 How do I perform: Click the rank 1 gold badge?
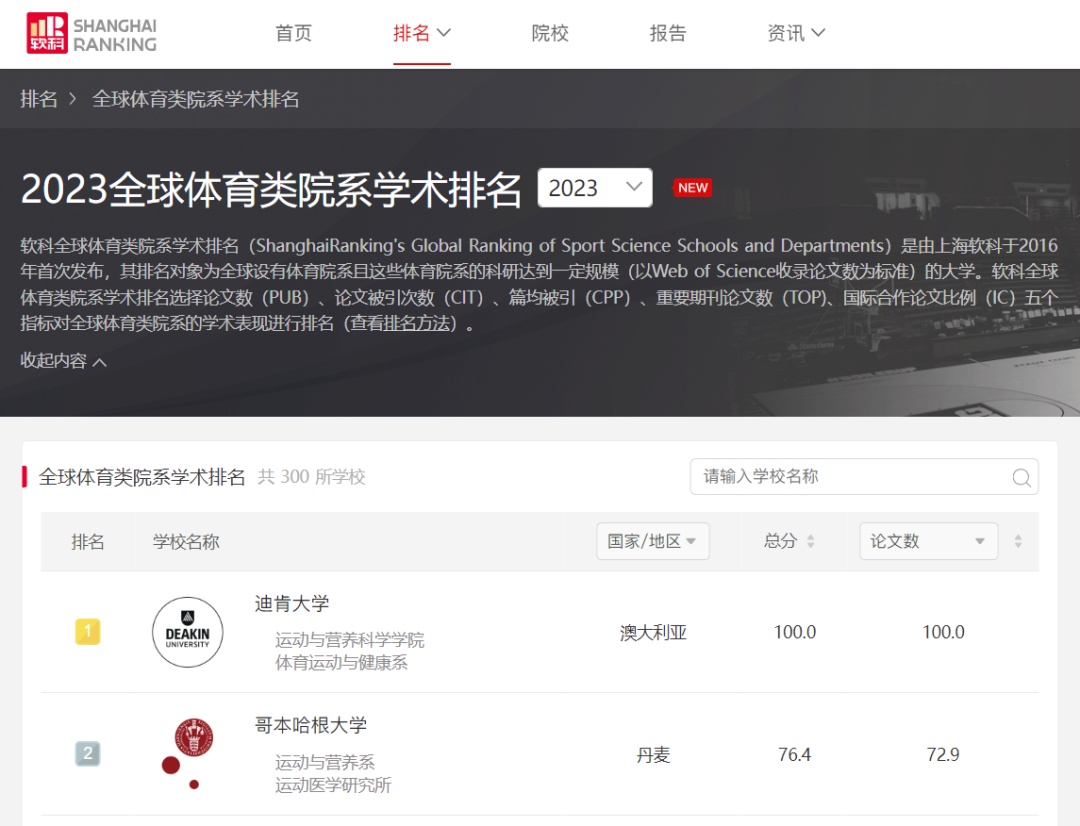point(87,631)
